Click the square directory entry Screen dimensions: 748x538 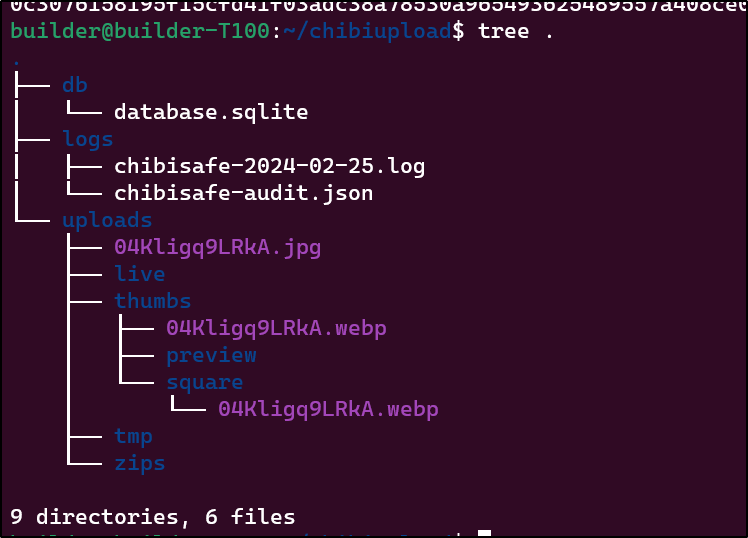tap(205, 383)
